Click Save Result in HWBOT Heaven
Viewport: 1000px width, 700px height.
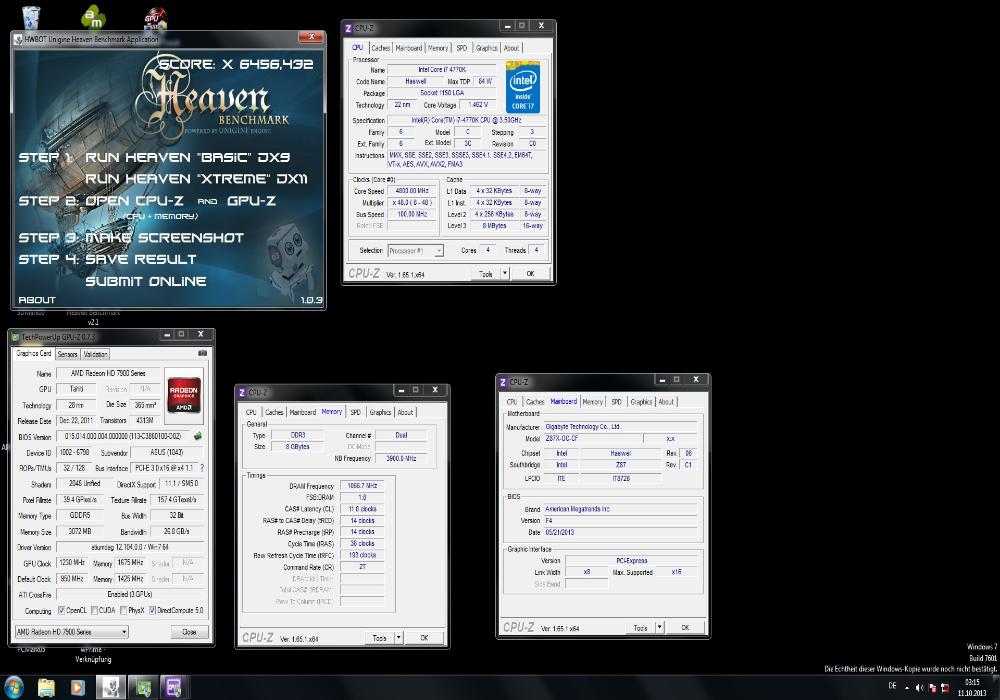tap(141, 259)
